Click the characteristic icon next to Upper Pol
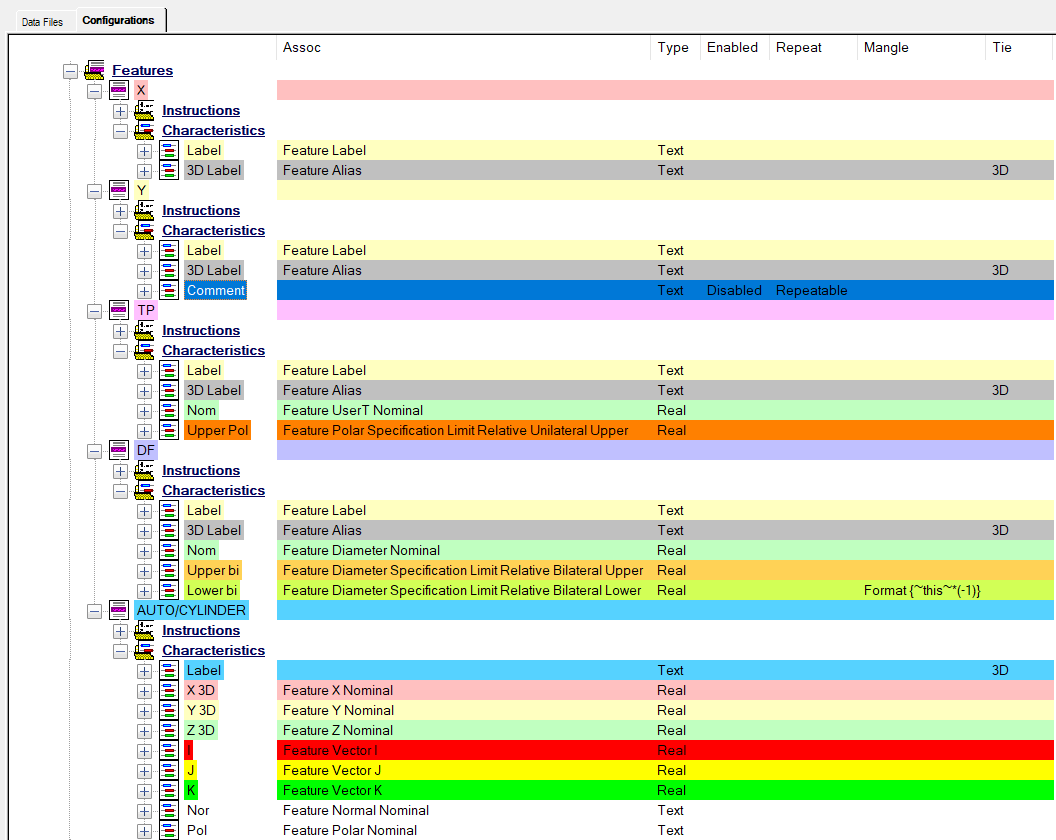The width and height of the screenshot is (1056, 840). point(168,430)
